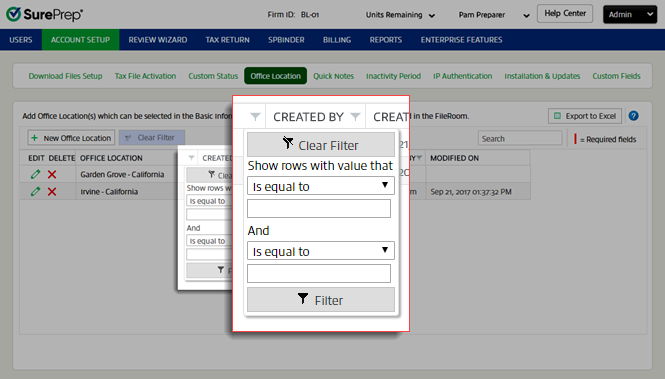Go to the BILLING menu
The image size is (665, 379).
point(337,40)
